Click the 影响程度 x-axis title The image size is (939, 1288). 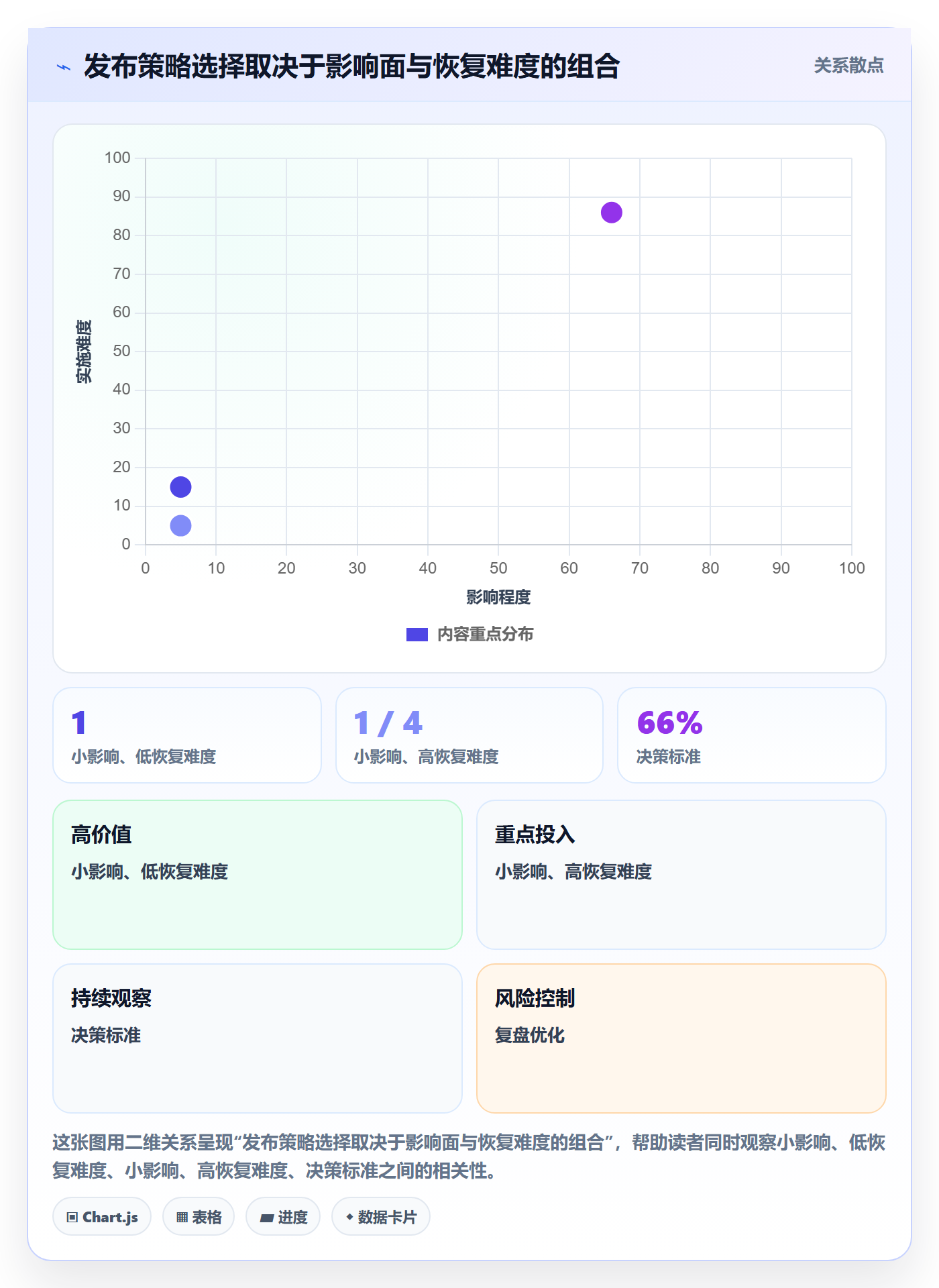point(498,597)
